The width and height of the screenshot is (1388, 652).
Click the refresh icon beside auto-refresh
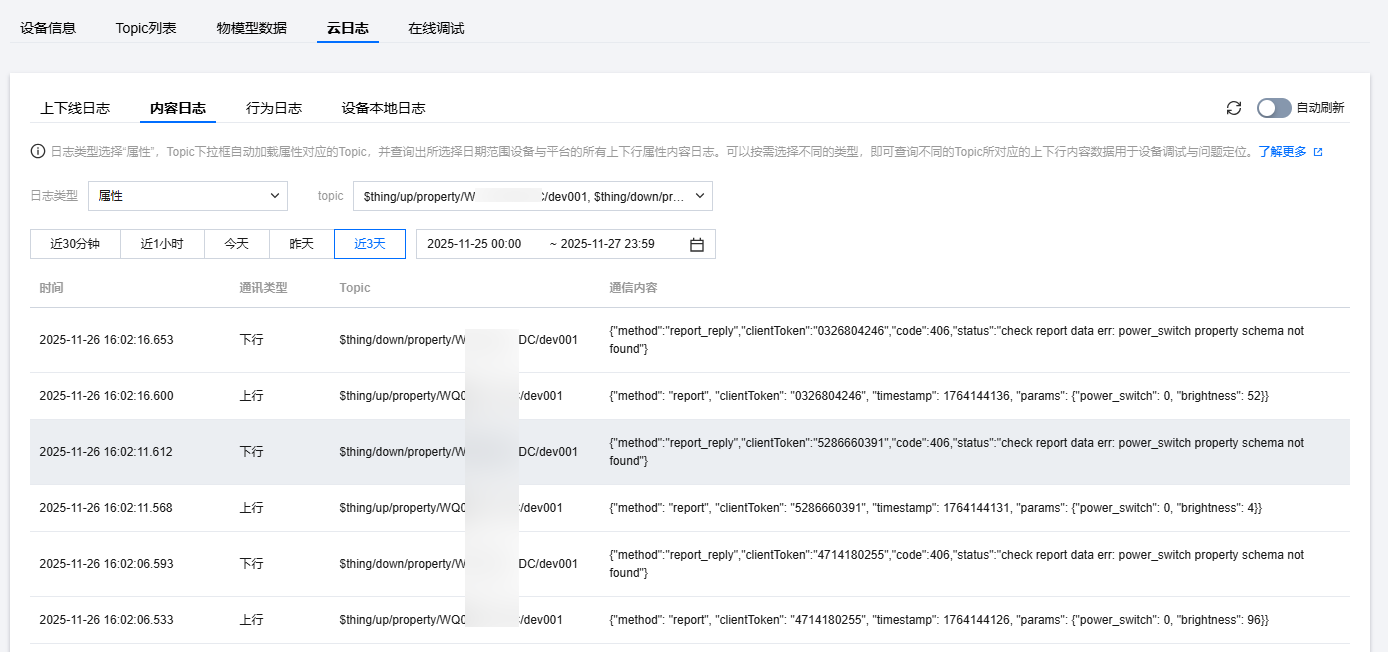pos(1234,108)
